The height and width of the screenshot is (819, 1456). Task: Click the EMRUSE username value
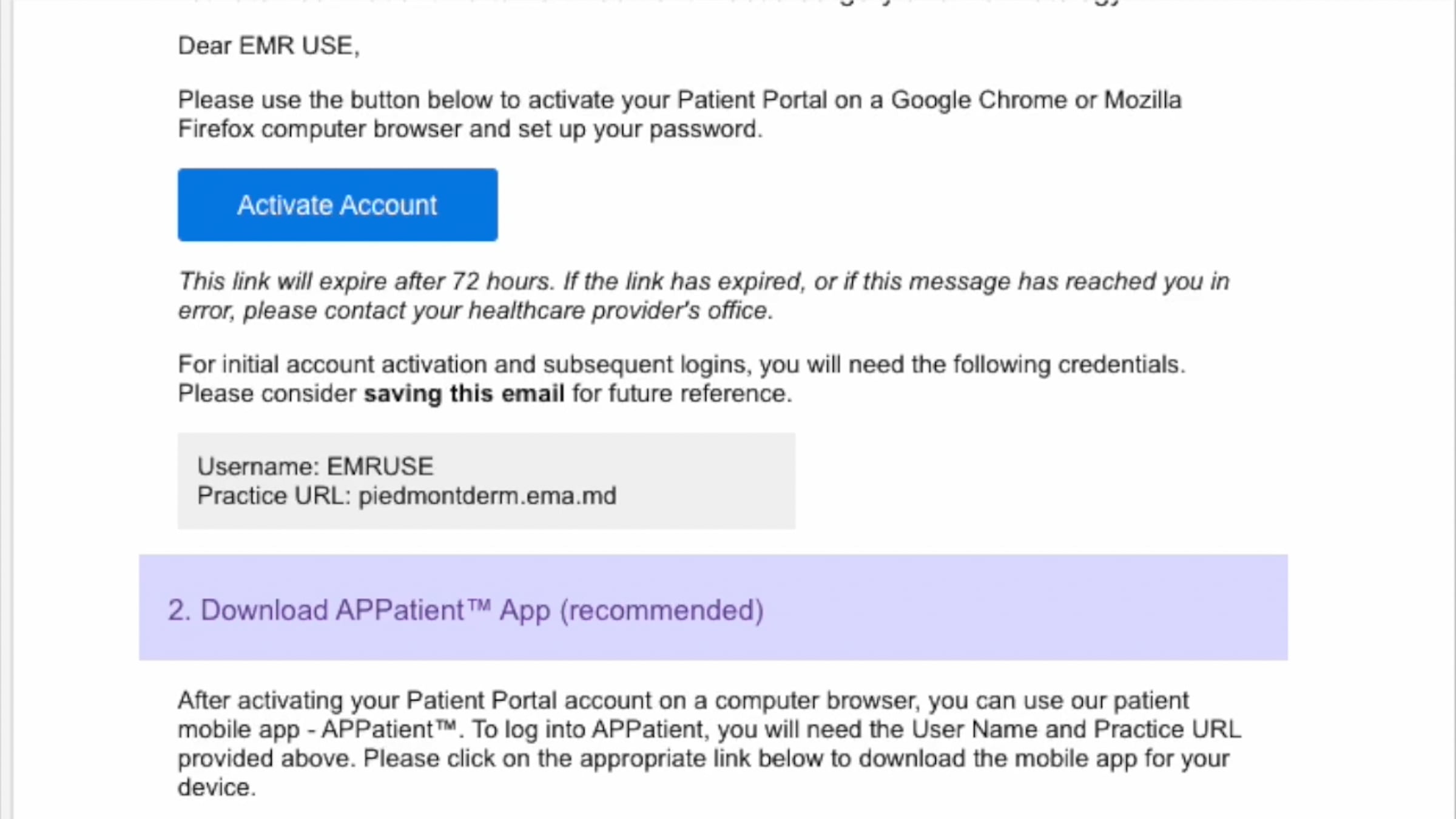tap(380, 467)
